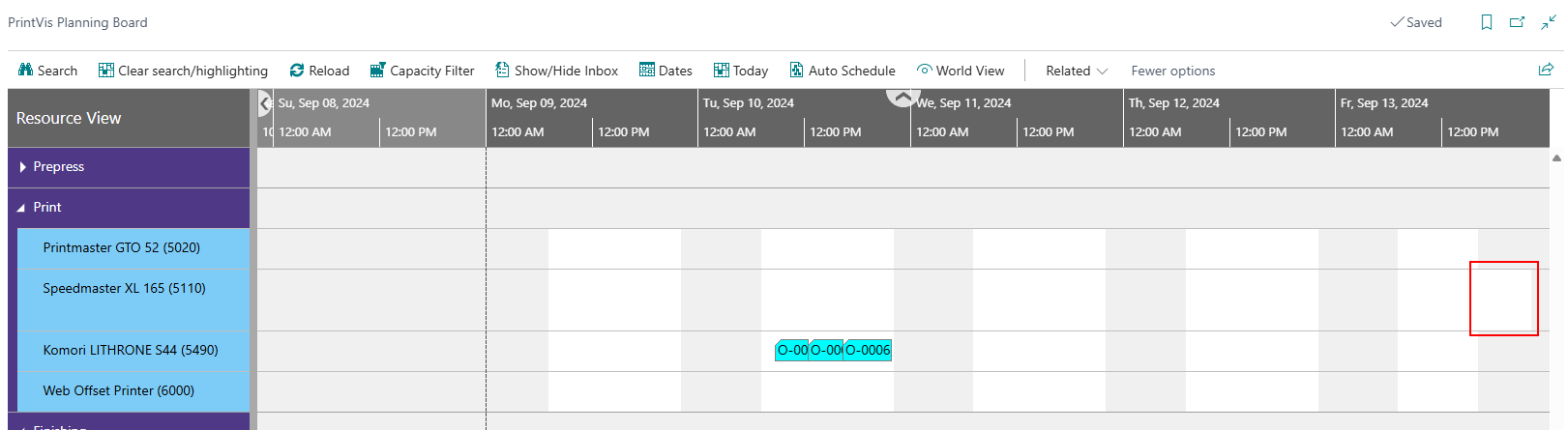This screenshot has height=430, width=1568.
Task: Click the share icon at toolbar end
Action: click(x=1546, y=70)
